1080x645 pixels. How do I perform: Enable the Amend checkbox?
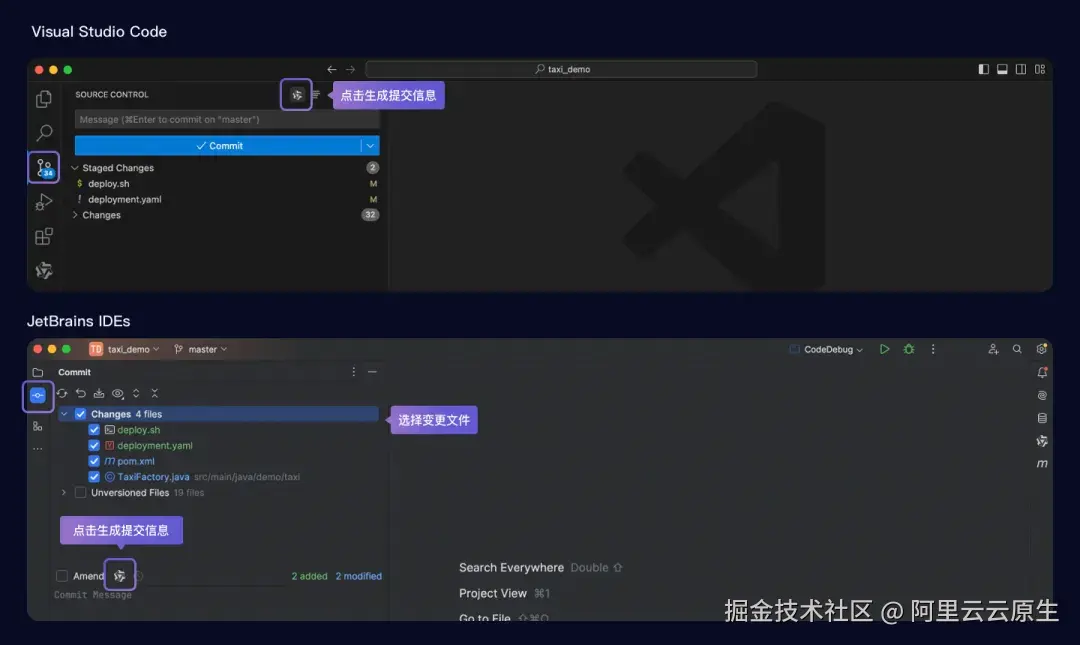(61, 575)
